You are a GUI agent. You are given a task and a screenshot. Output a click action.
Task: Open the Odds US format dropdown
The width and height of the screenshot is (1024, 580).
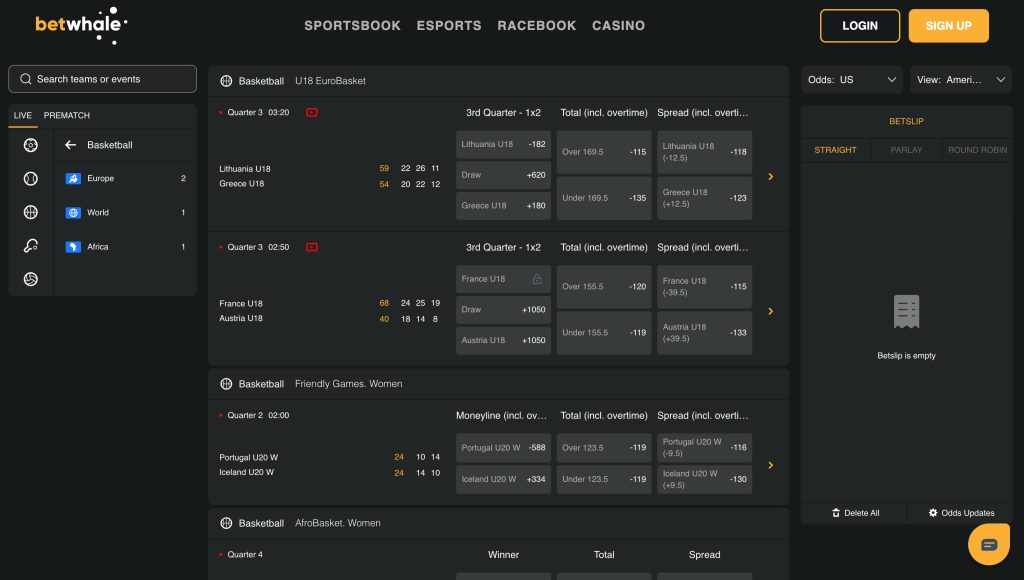[x=852, y=80]
